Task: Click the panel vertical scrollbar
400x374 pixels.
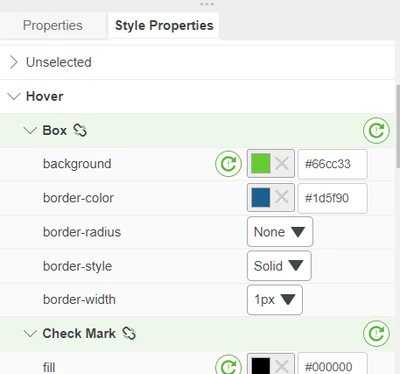Action: click(398, 127)
